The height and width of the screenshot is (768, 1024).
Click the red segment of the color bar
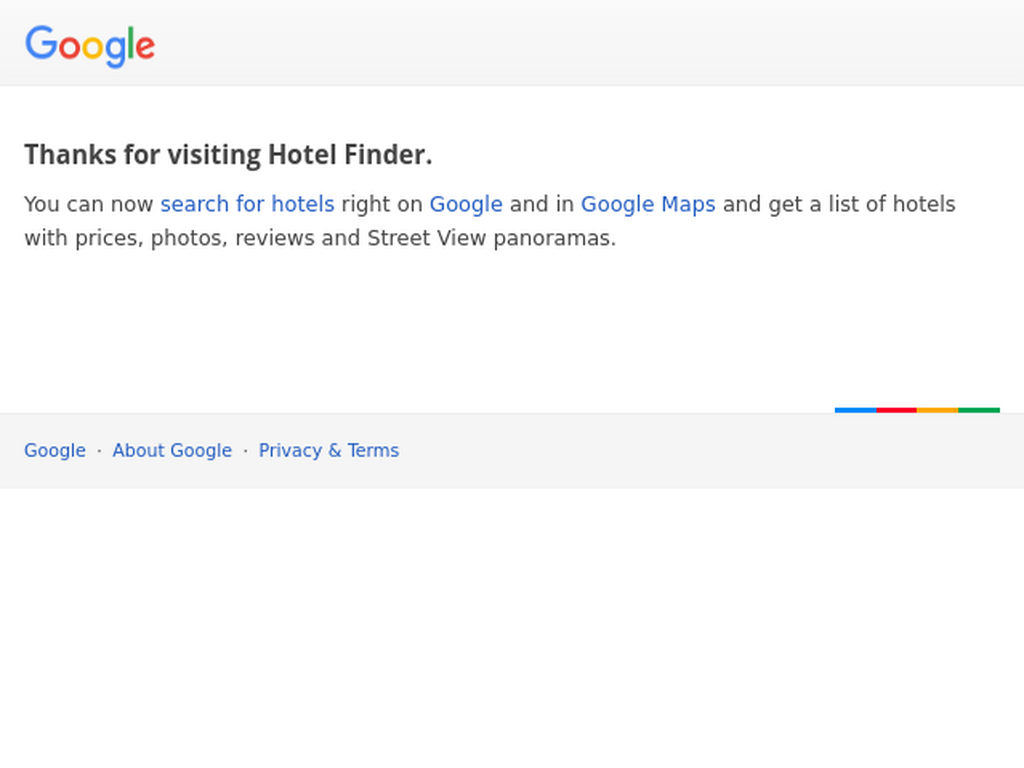tap(897, 410)
